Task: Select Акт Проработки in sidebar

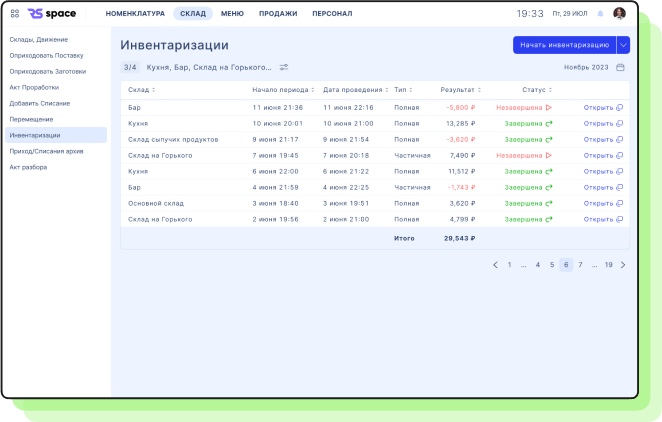Action: point(34,87)
